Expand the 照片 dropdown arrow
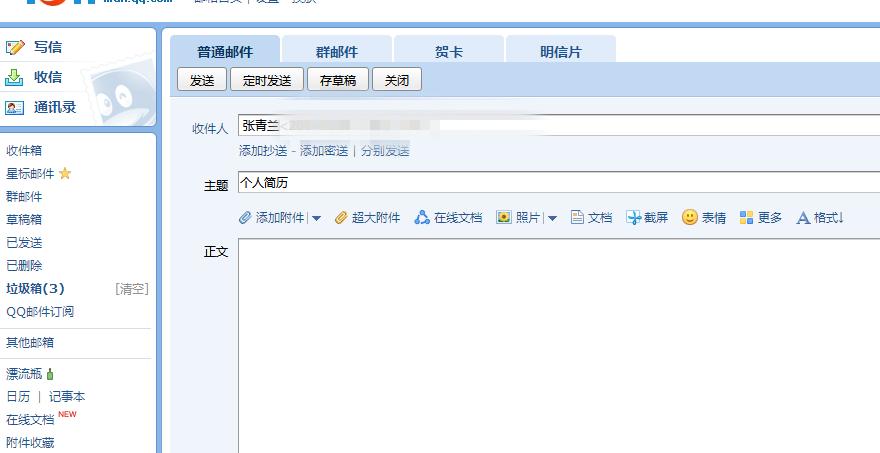This screenshot has height=453, width=880. pos(552,218)
